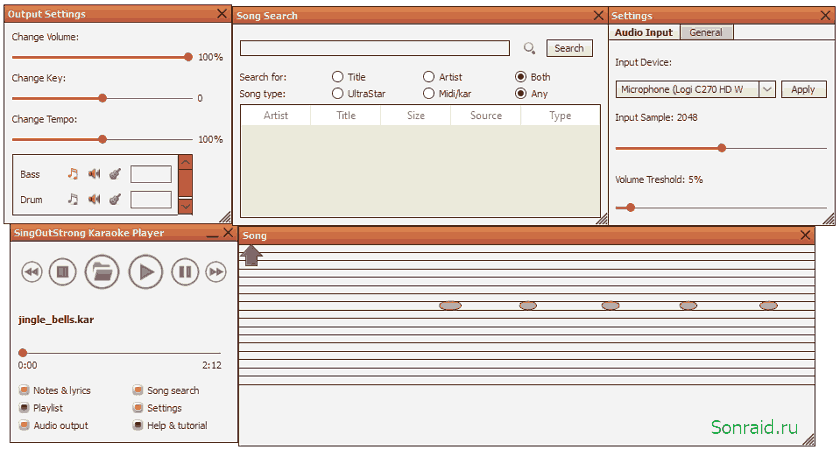Click the track list scroll up arrow
This screenshot has height=450, width=840.
click(185, 162)
